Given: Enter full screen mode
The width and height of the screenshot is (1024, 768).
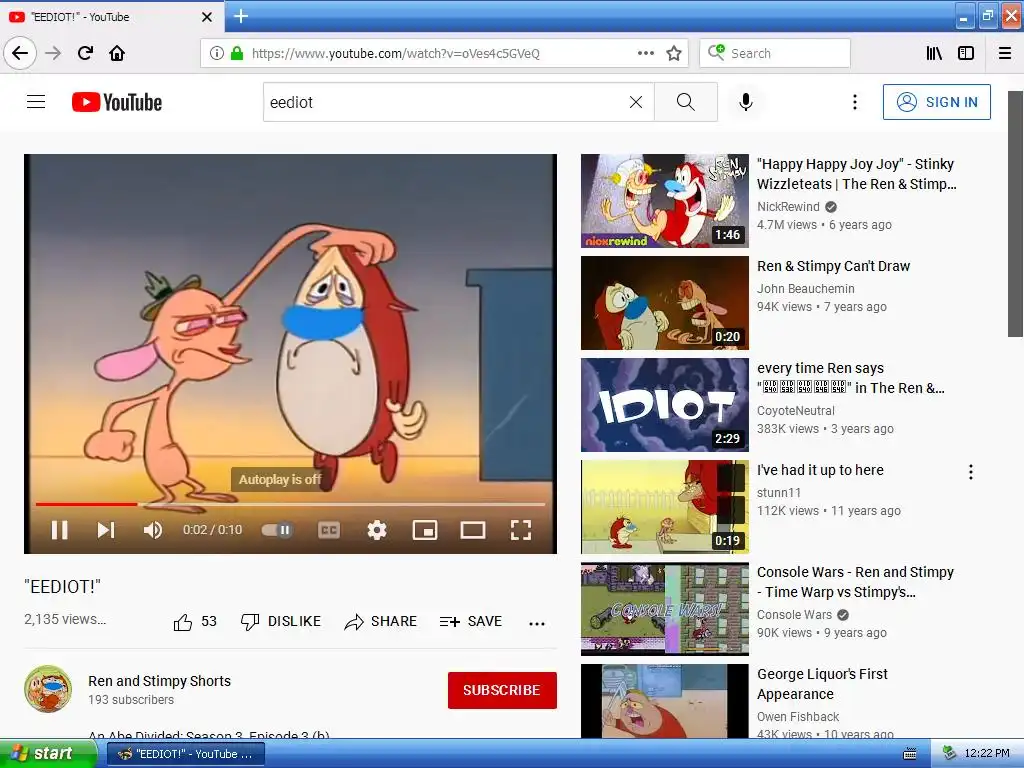Looking at the screenshot, I should pos(520,530).
